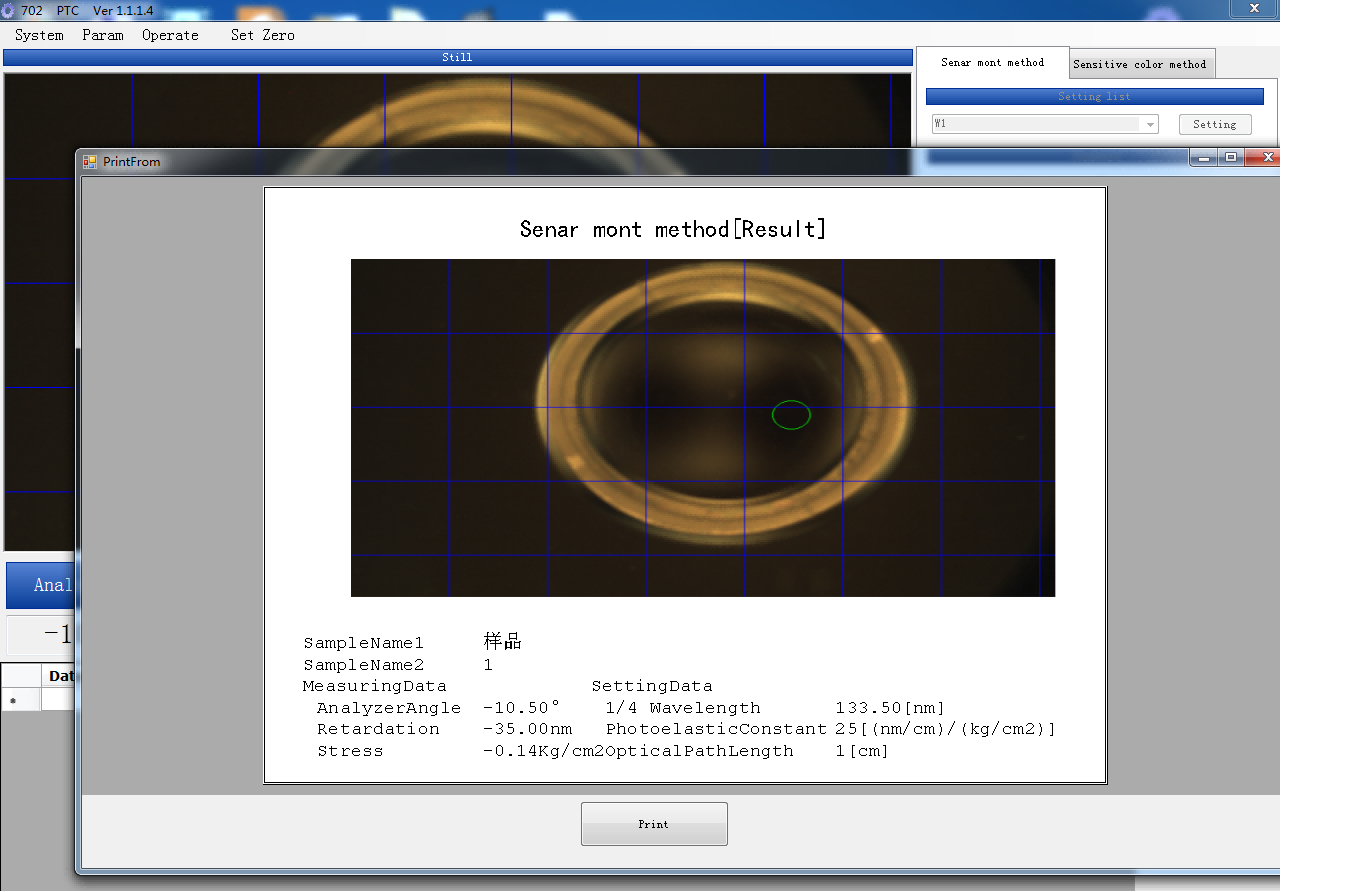Click the green ellipse measurement marker
This screenshot has height=892, width=1367.
tap(791, 415)
